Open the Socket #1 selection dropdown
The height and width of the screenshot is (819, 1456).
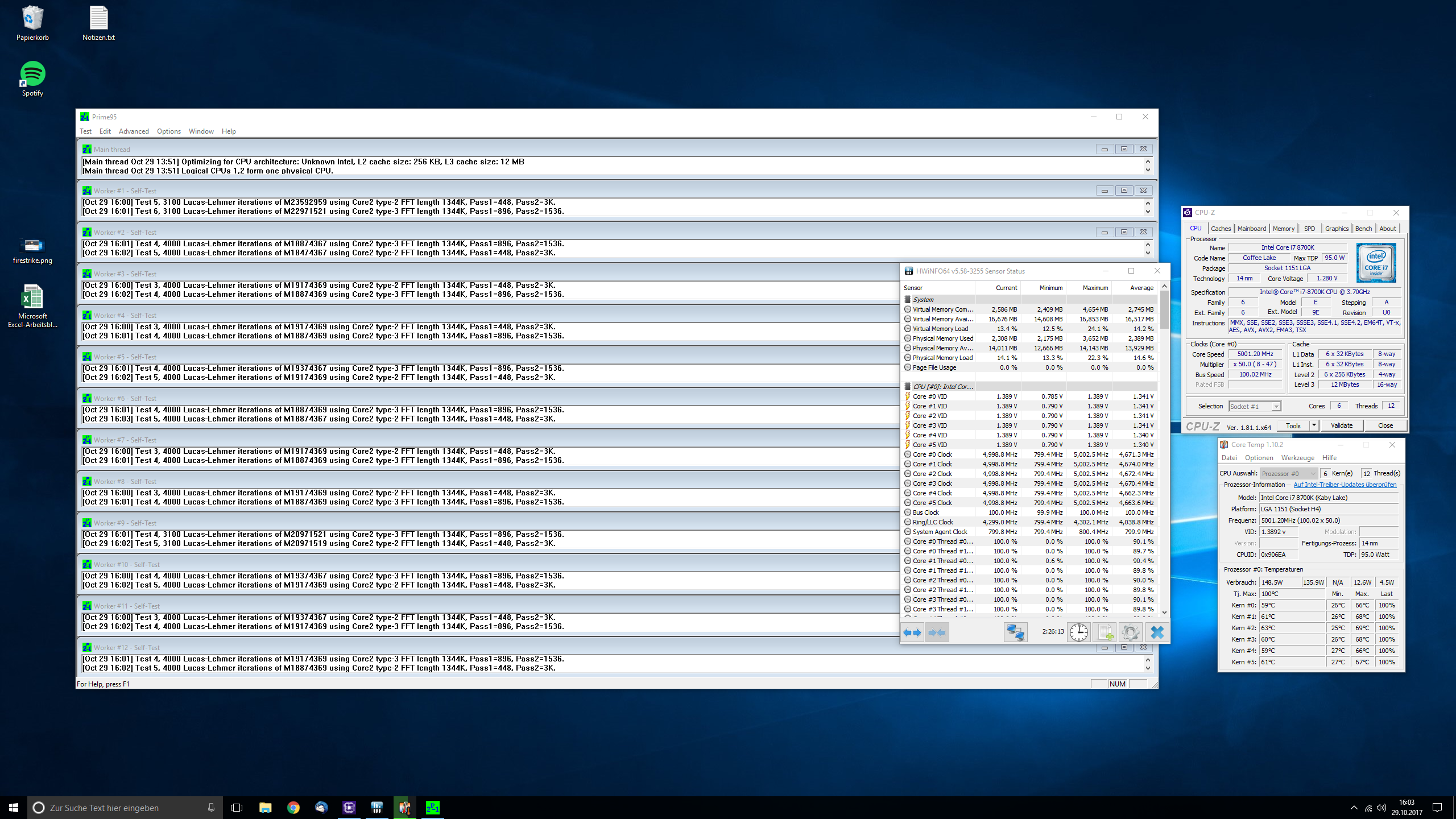click(1276, 406)
